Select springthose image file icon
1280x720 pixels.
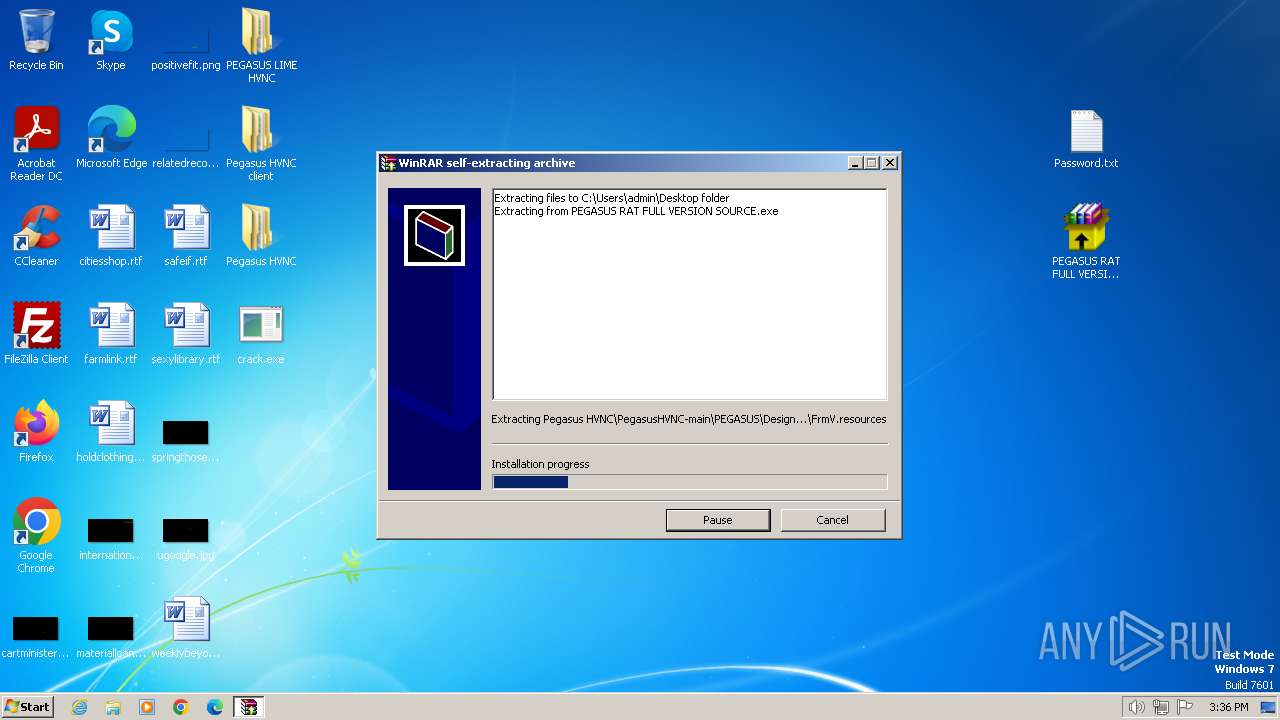click(x=186, y=440)
